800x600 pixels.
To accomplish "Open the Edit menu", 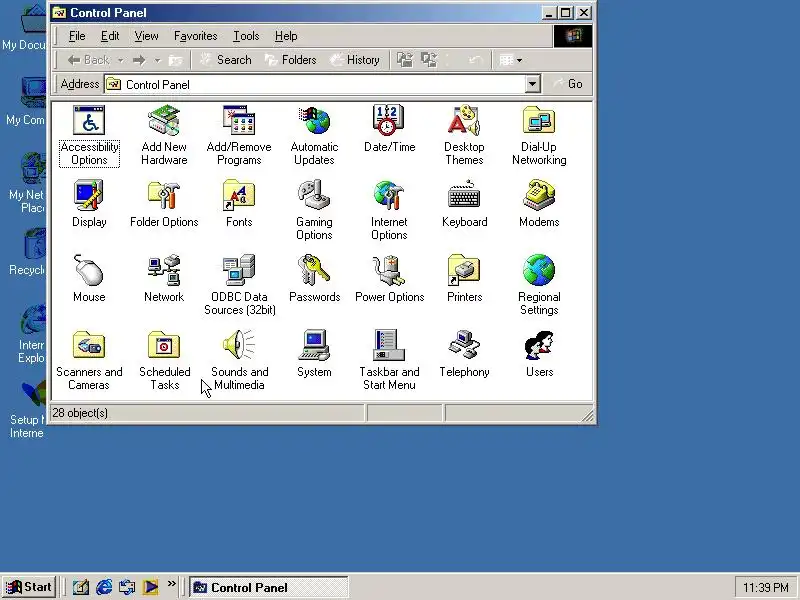I will click(110, 36).
